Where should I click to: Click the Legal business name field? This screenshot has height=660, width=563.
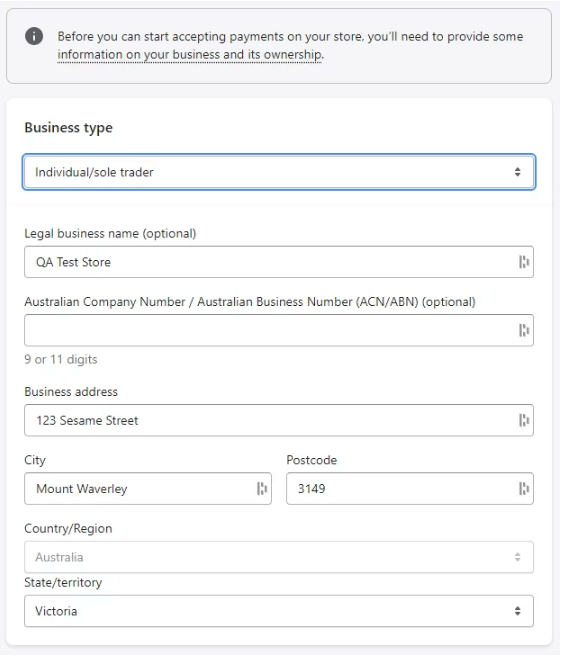coord(279,262)
